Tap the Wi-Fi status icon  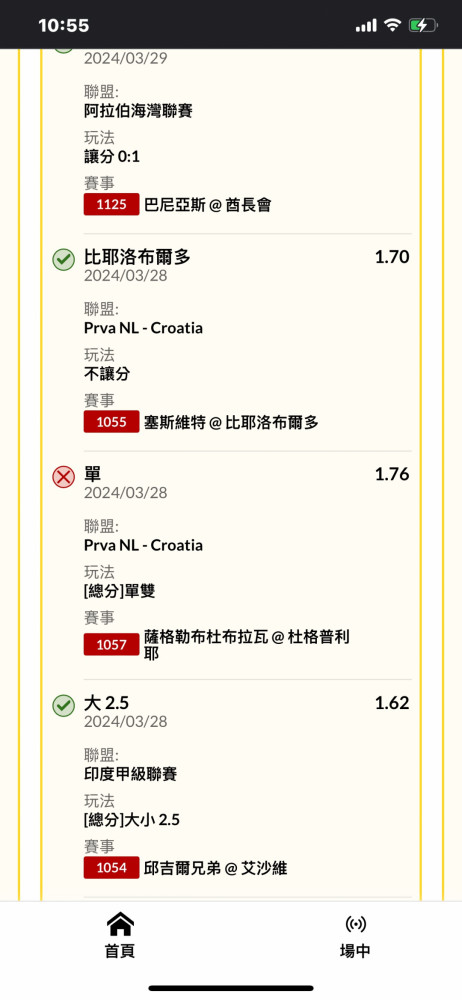pos(392,26)
